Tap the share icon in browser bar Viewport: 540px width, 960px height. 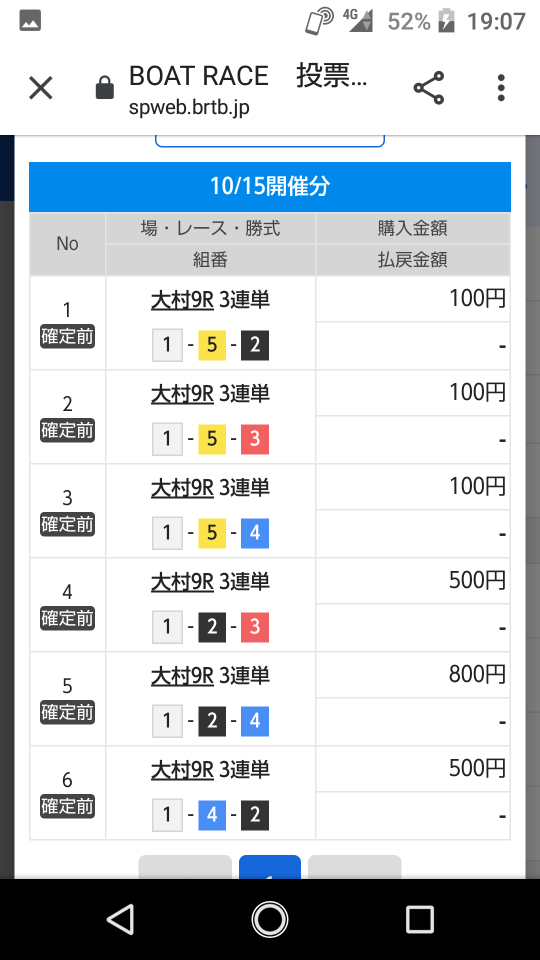[429, 88]
